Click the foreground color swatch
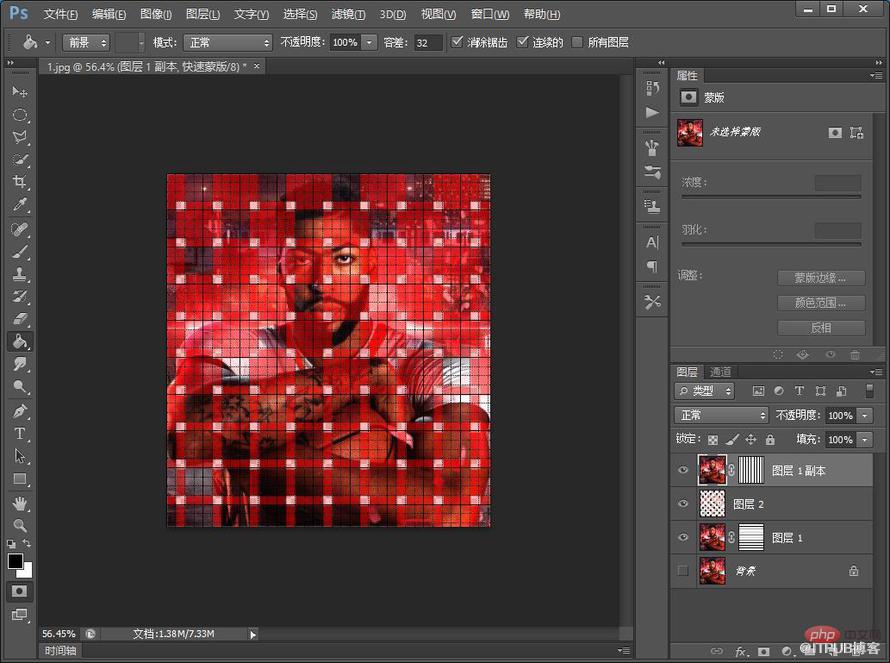Screen dimensions: 890x663 15,561
